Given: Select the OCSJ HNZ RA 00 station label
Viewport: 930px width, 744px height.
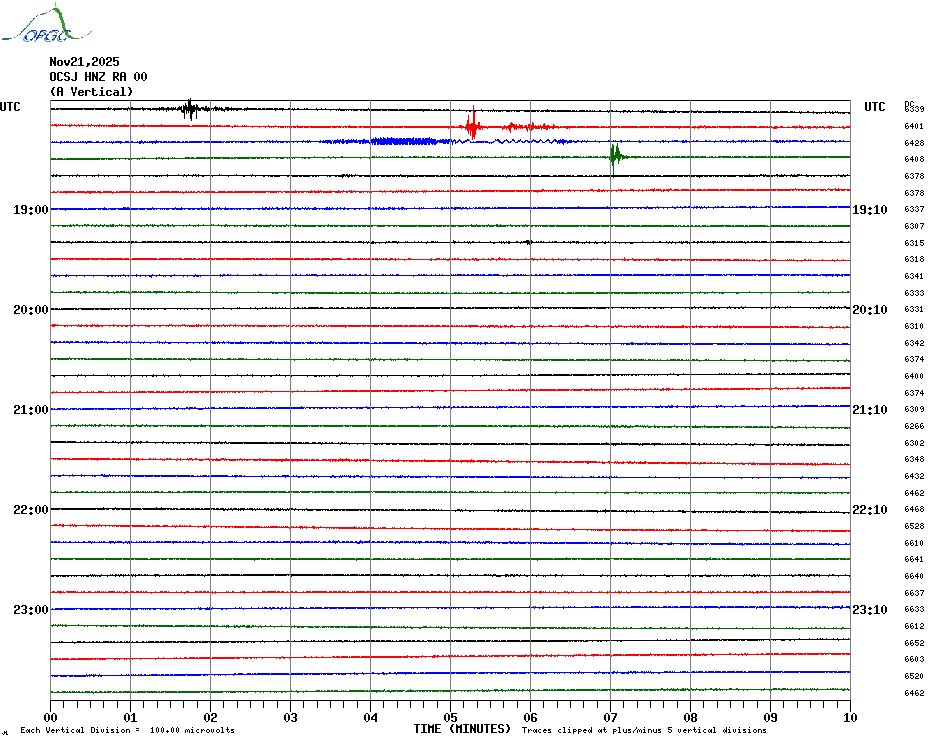Looking at the screenshot, I should point(98,77).
